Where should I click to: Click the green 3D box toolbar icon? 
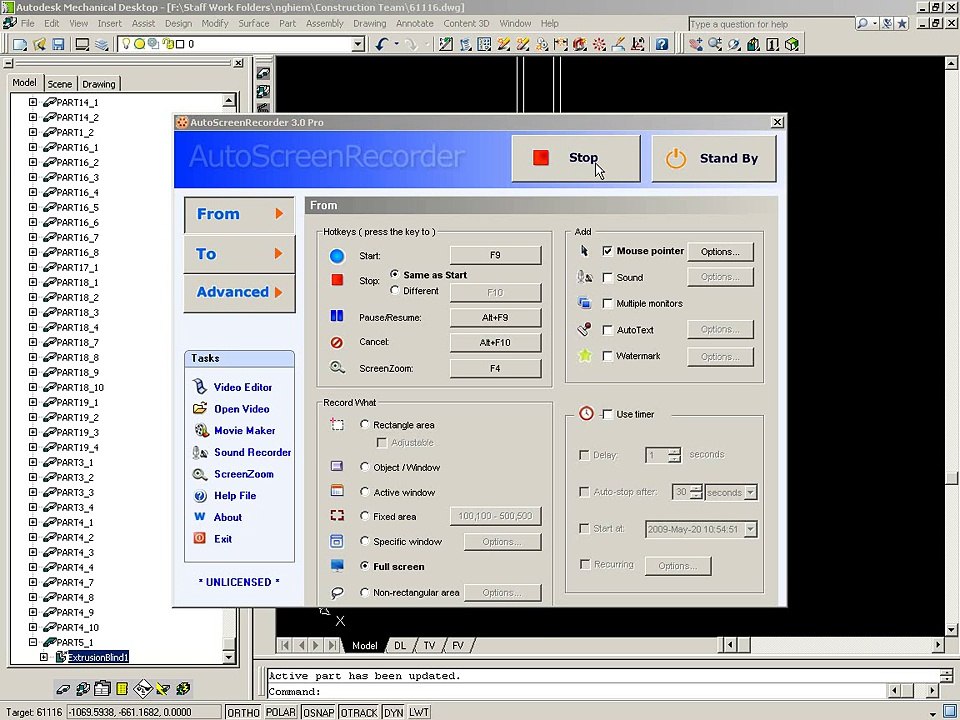tap(792, 44)
